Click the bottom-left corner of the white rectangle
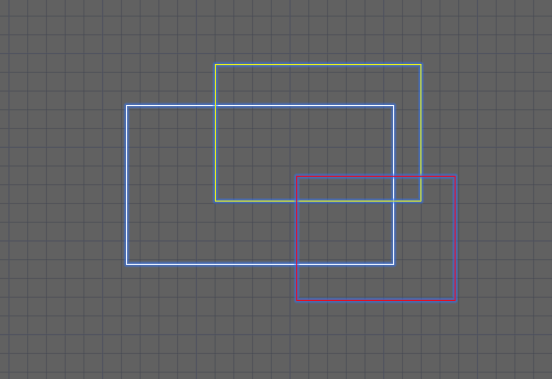 [x=127, y=264]
